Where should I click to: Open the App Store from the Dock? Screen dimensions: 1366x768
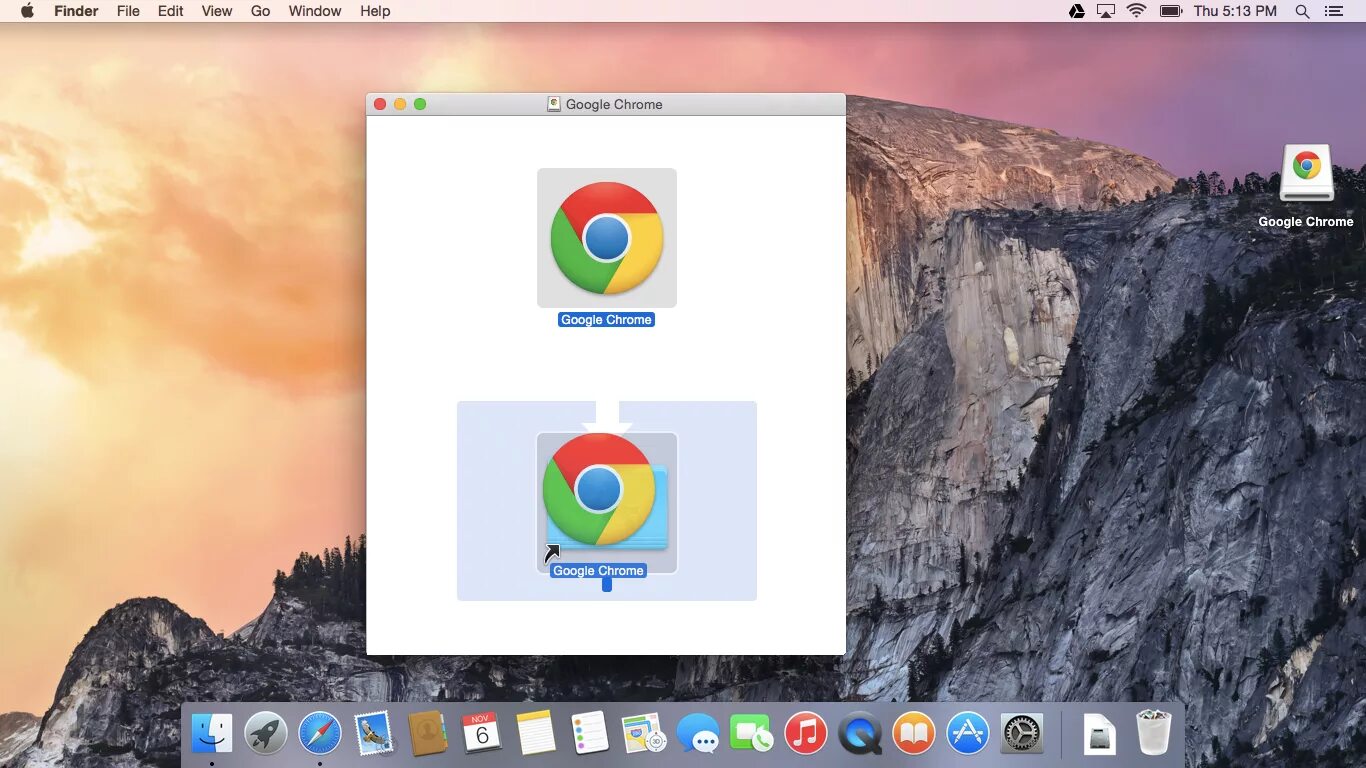click(967, 734)
